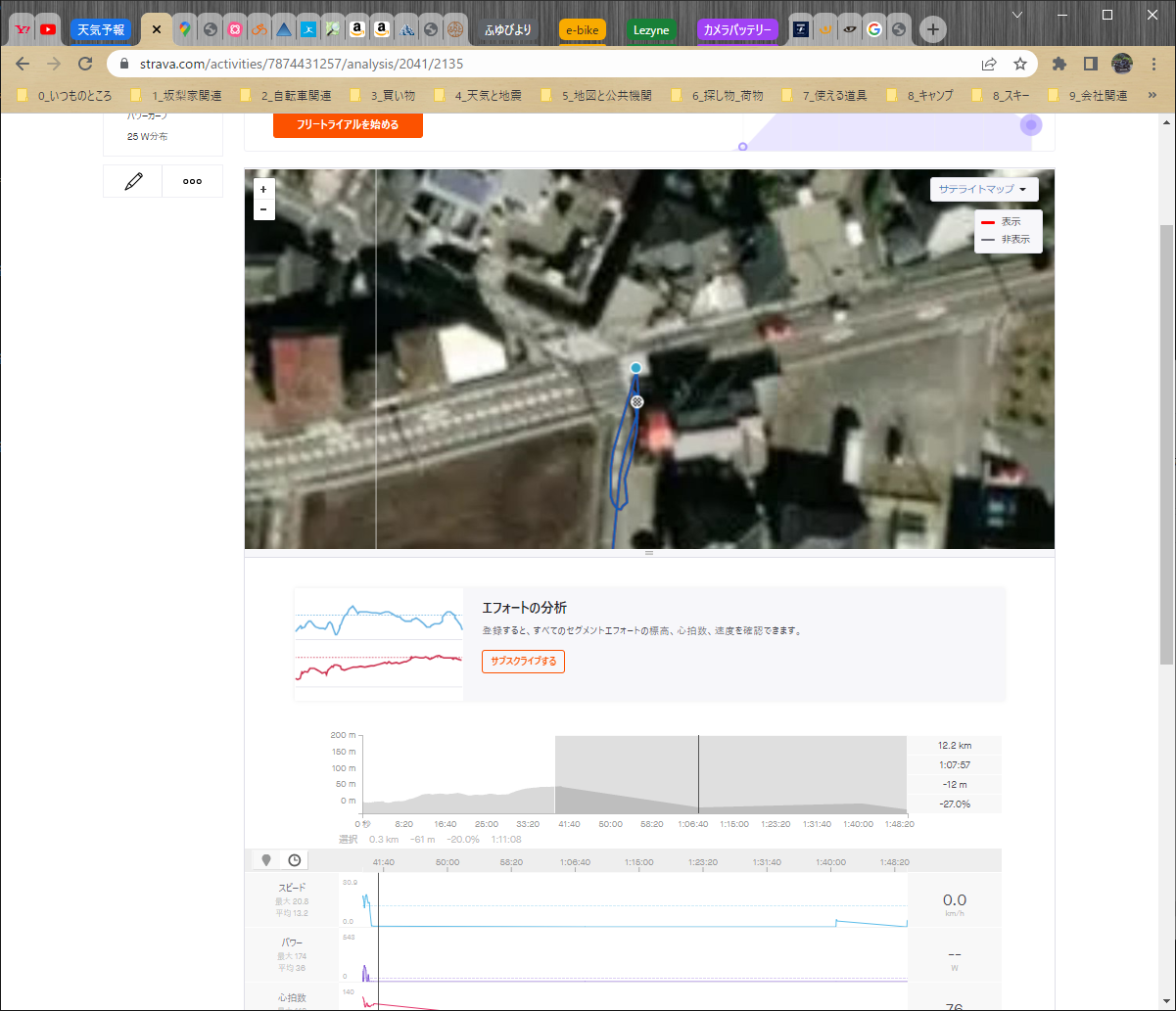Screen dimensions: 1176x1011
Task: Open the three-dot more actions menu
Action: [192, 181]
